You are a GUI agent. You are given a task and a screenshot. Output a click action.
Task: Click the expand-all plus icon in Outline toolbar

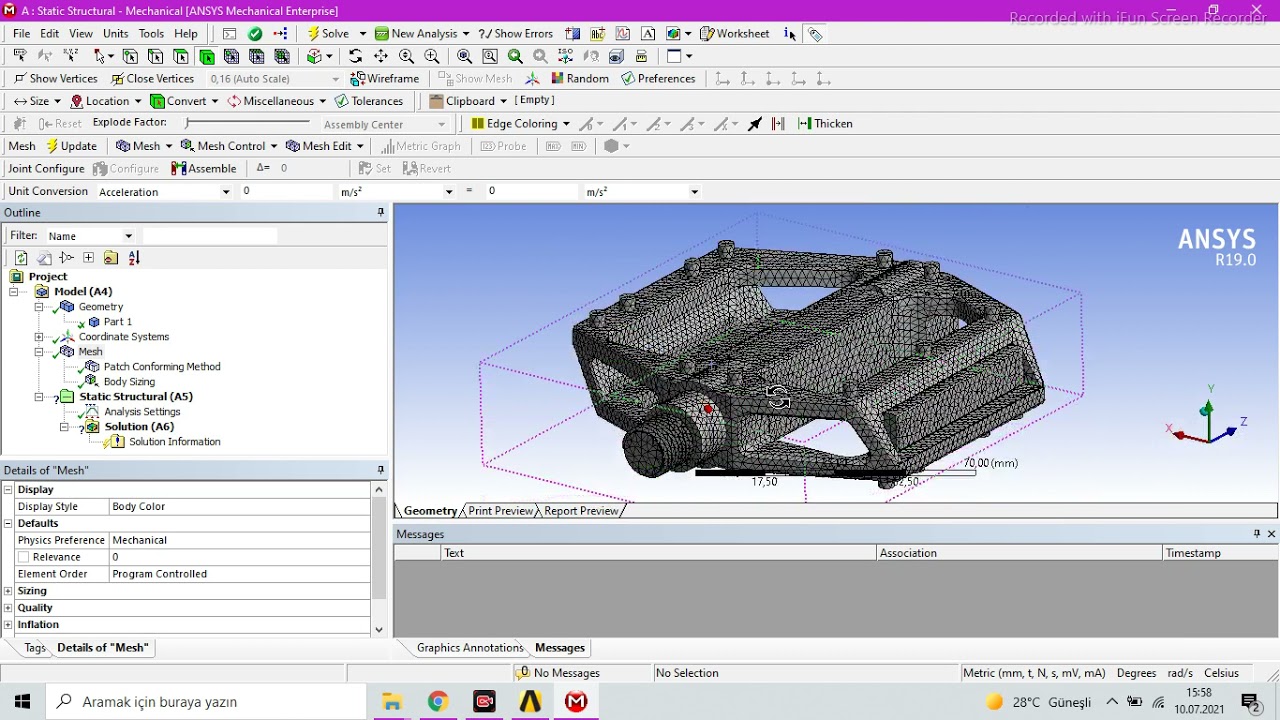tap(88, 258)
